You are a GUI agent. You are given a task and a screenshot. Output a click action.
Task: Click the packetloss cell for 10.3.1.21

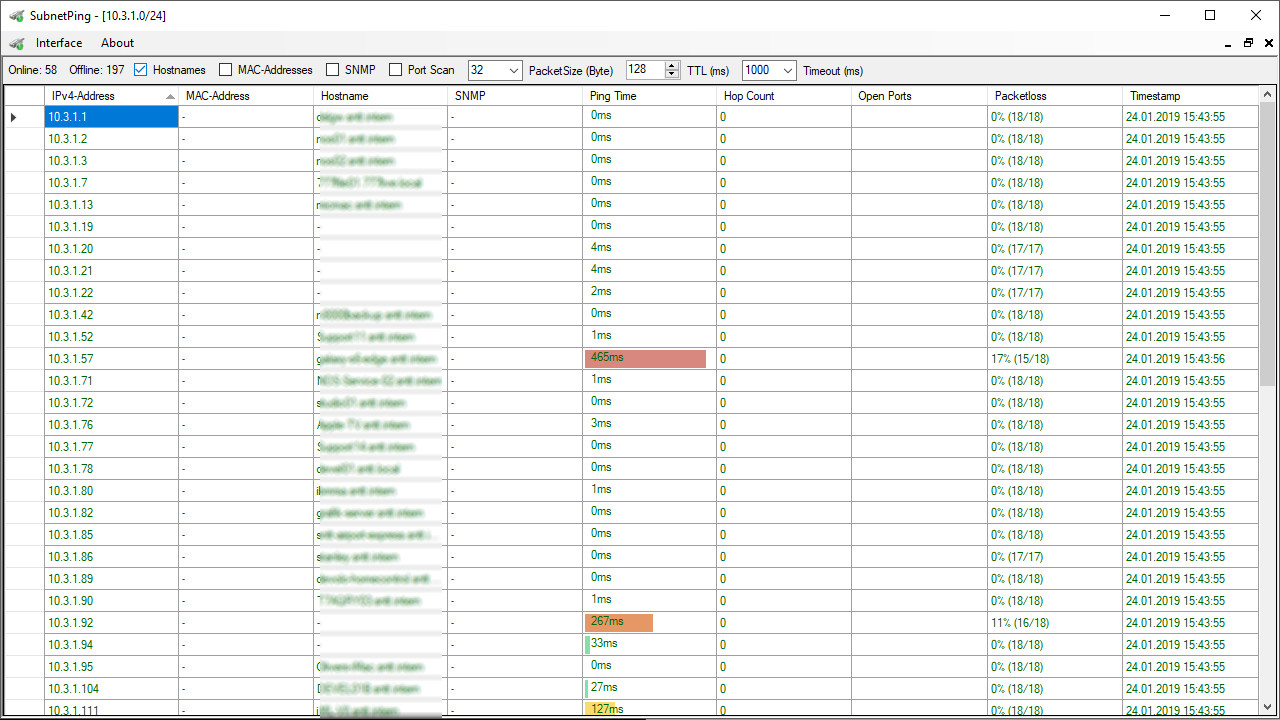tap(1054, 271)
